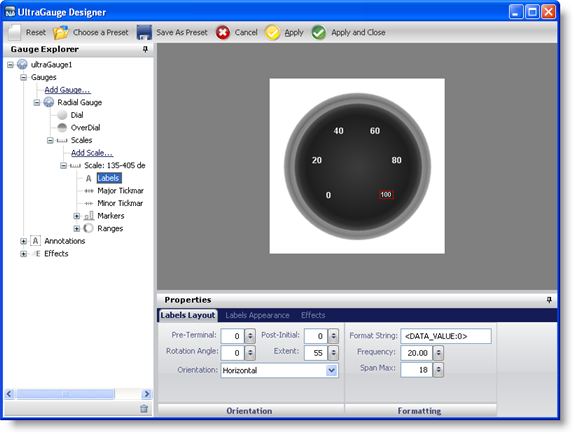
Task: Click the scroll right arrow in Gauge Explorer
Action: click(x=146, y=394)
